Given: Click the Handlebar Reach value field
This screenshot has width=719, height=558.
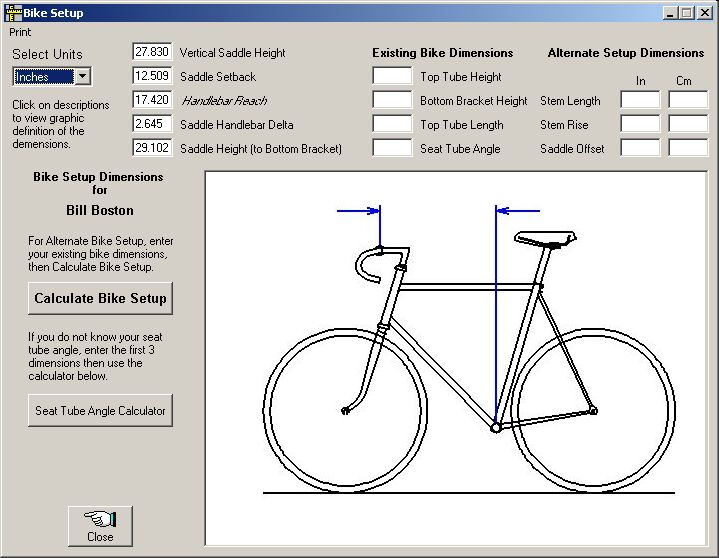Looking at the screenshot, I should pyautogui.click(x=152, y=99).
